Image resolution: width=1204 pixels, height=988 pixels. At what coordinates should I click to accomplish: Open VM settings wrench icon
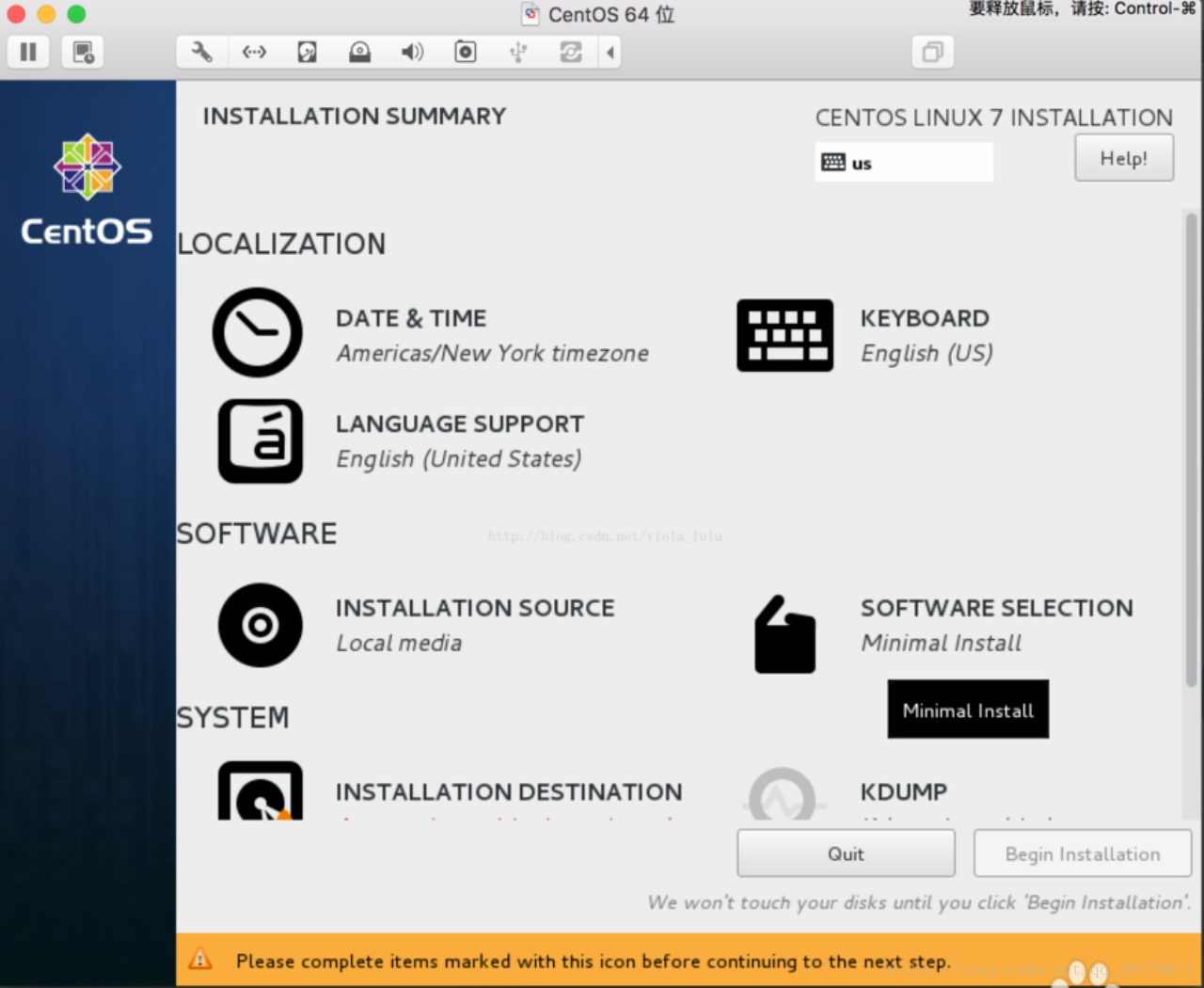coord(201,52)
